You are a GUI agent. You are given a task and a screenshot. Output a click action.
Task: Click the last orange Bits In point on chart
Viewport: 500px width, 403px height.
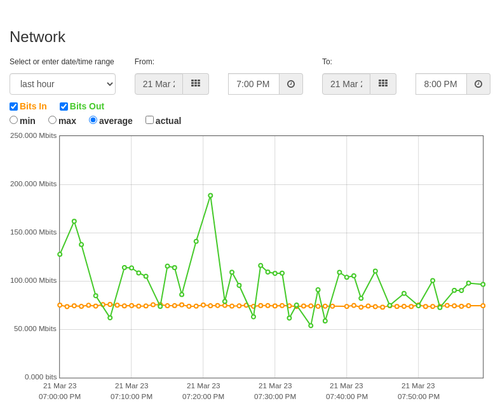pyautogui.click(x=483, y=306)
